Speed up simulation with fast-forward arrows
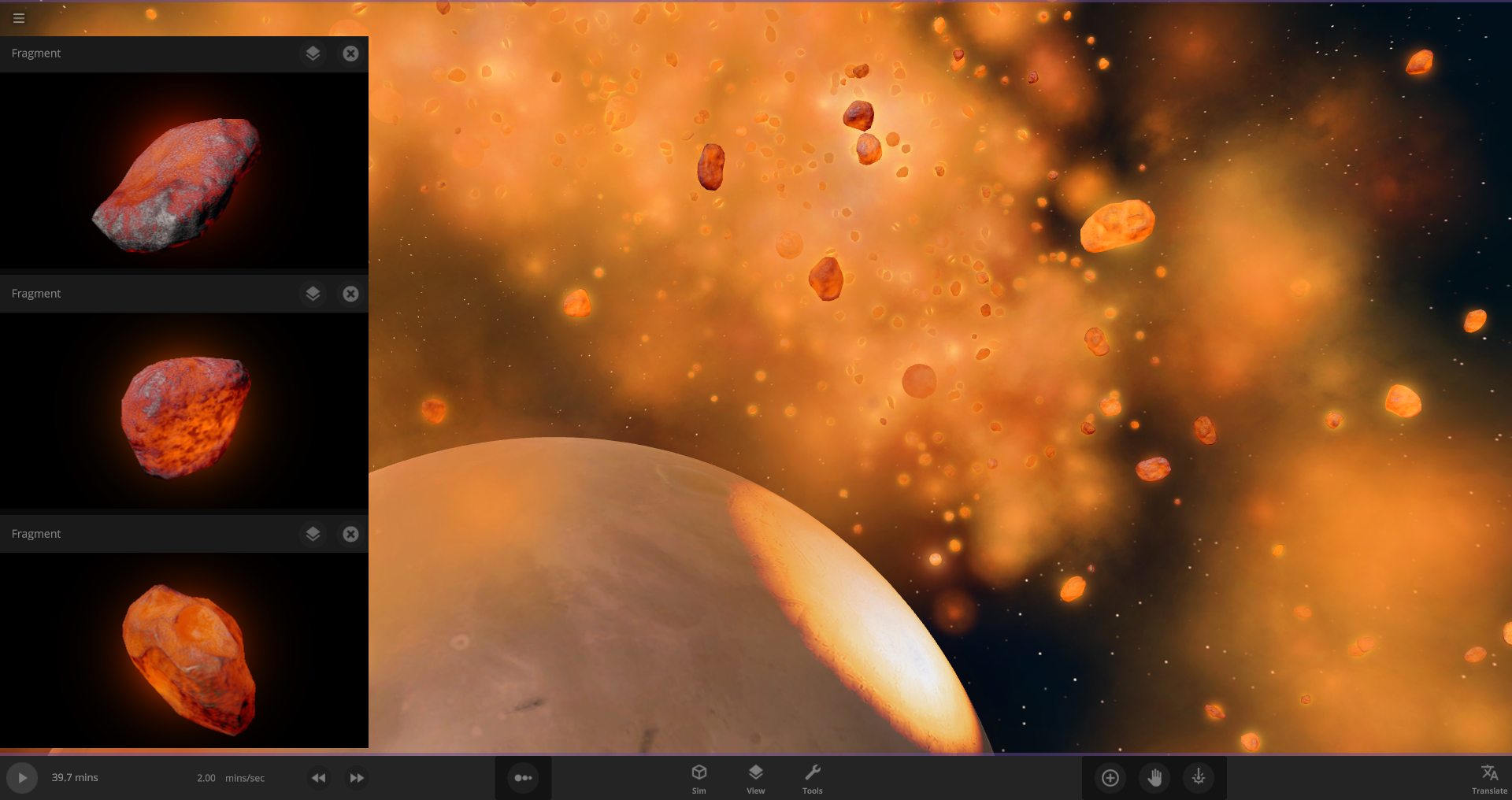The height and width of the screenshot is (800, 1512). pyautogui.click(x=357, y=778)
